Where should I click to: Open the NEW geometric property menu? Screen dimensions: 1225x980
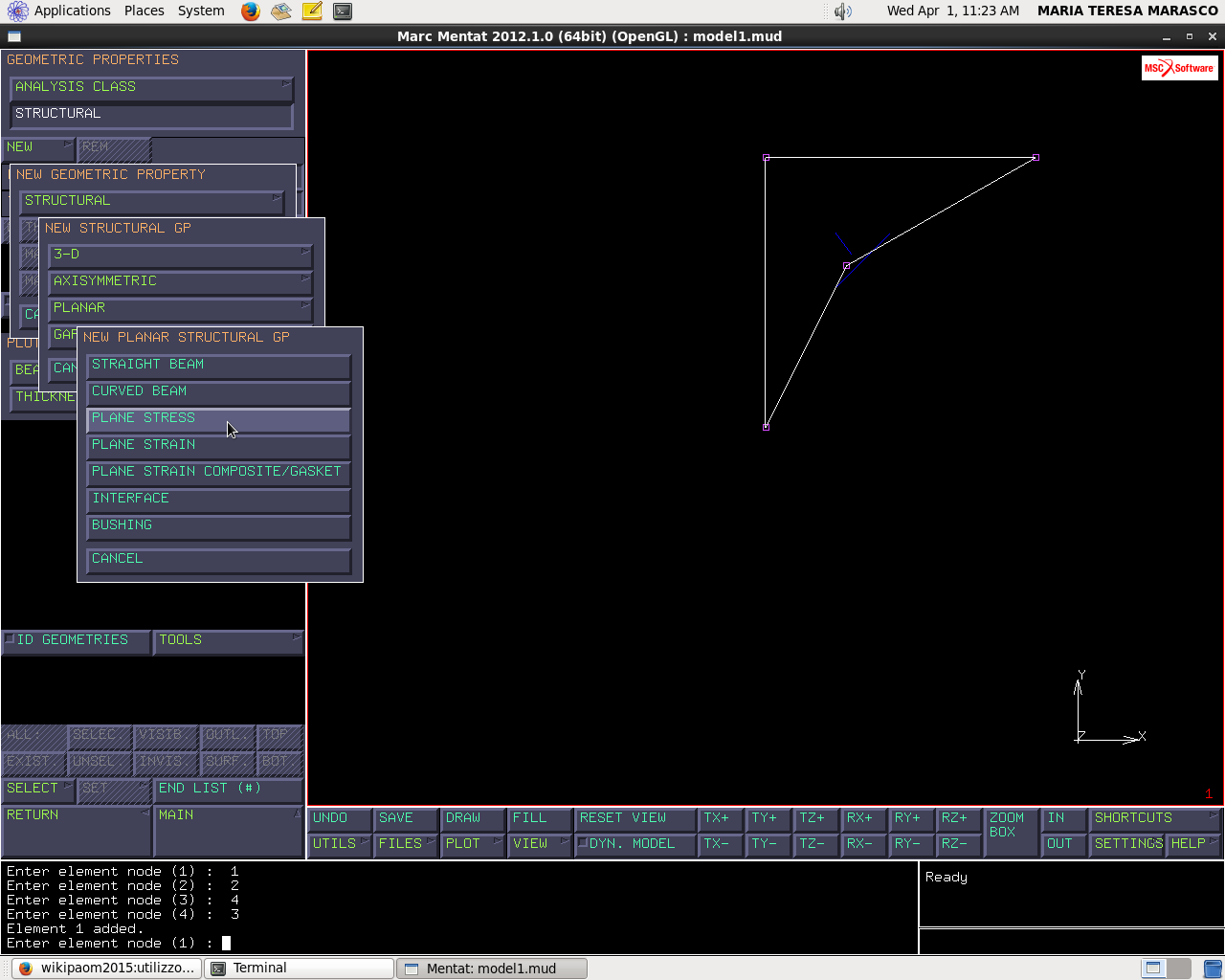click(38, 148)
